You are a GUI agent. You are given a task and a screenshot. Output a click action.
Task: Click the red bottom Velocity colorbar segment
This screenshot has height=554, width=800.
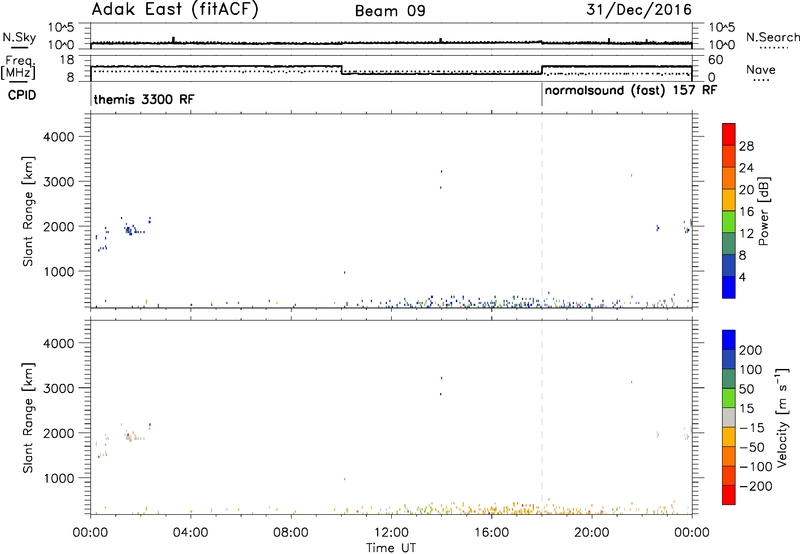pyautogui.click(x=729, y=495)
